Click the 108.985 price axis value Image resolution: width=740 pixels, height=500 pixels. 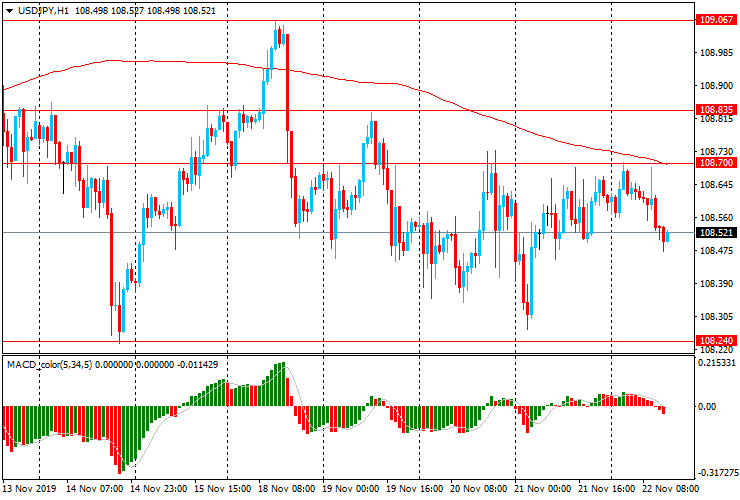[716, 53]
